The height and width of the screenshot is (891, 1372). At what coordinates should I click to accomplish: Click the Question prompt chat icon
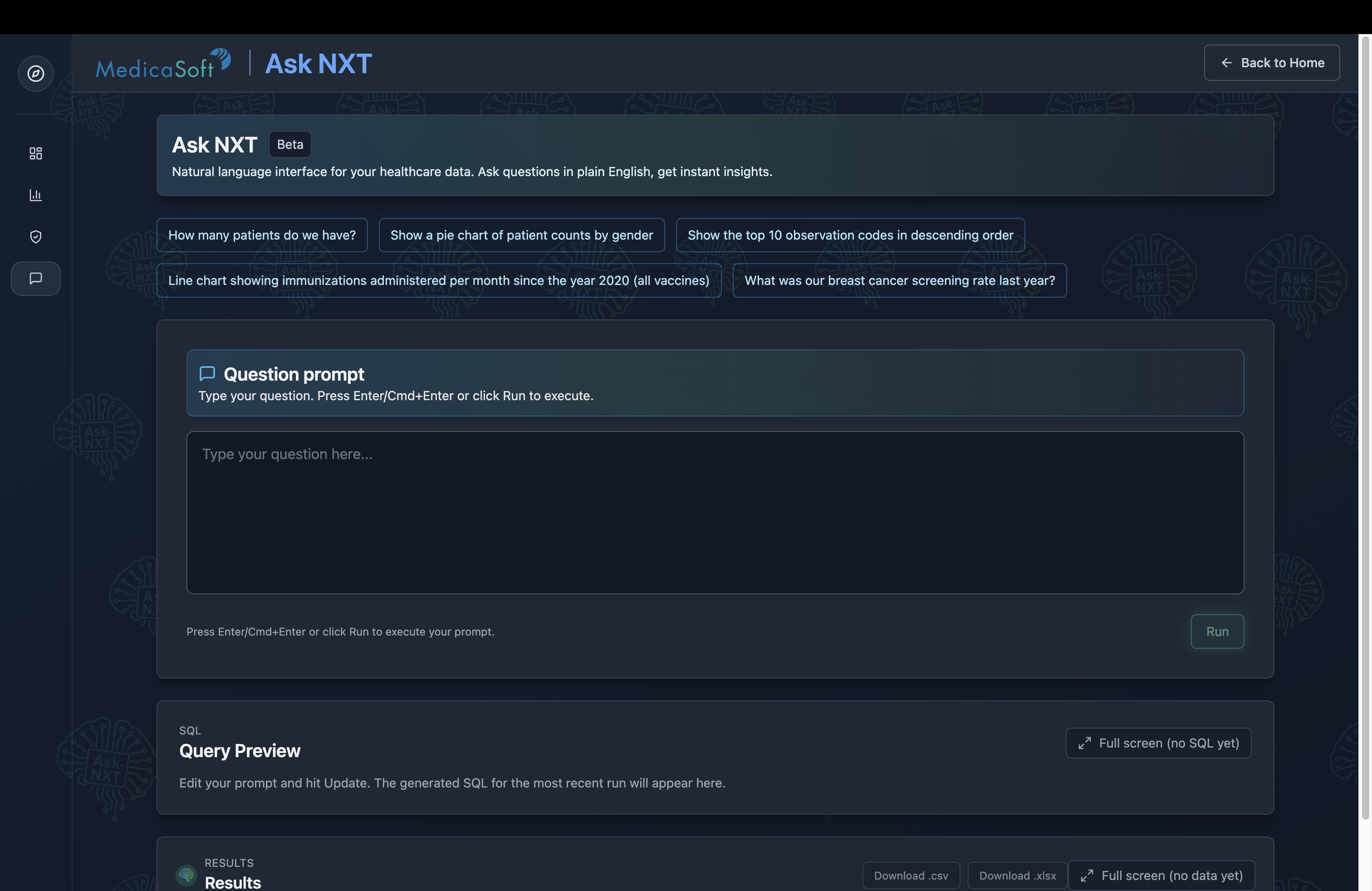click(x=207, y=374)
